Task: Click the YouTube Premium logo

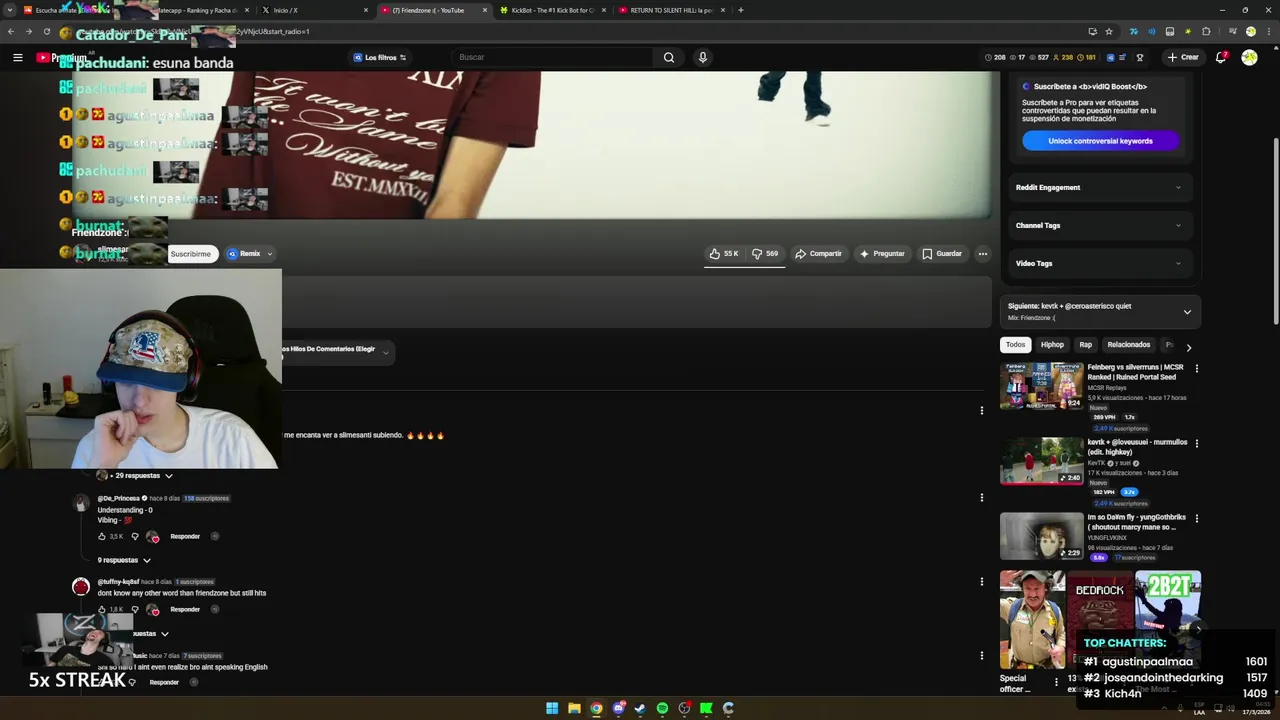Action: tap(62, 57)
